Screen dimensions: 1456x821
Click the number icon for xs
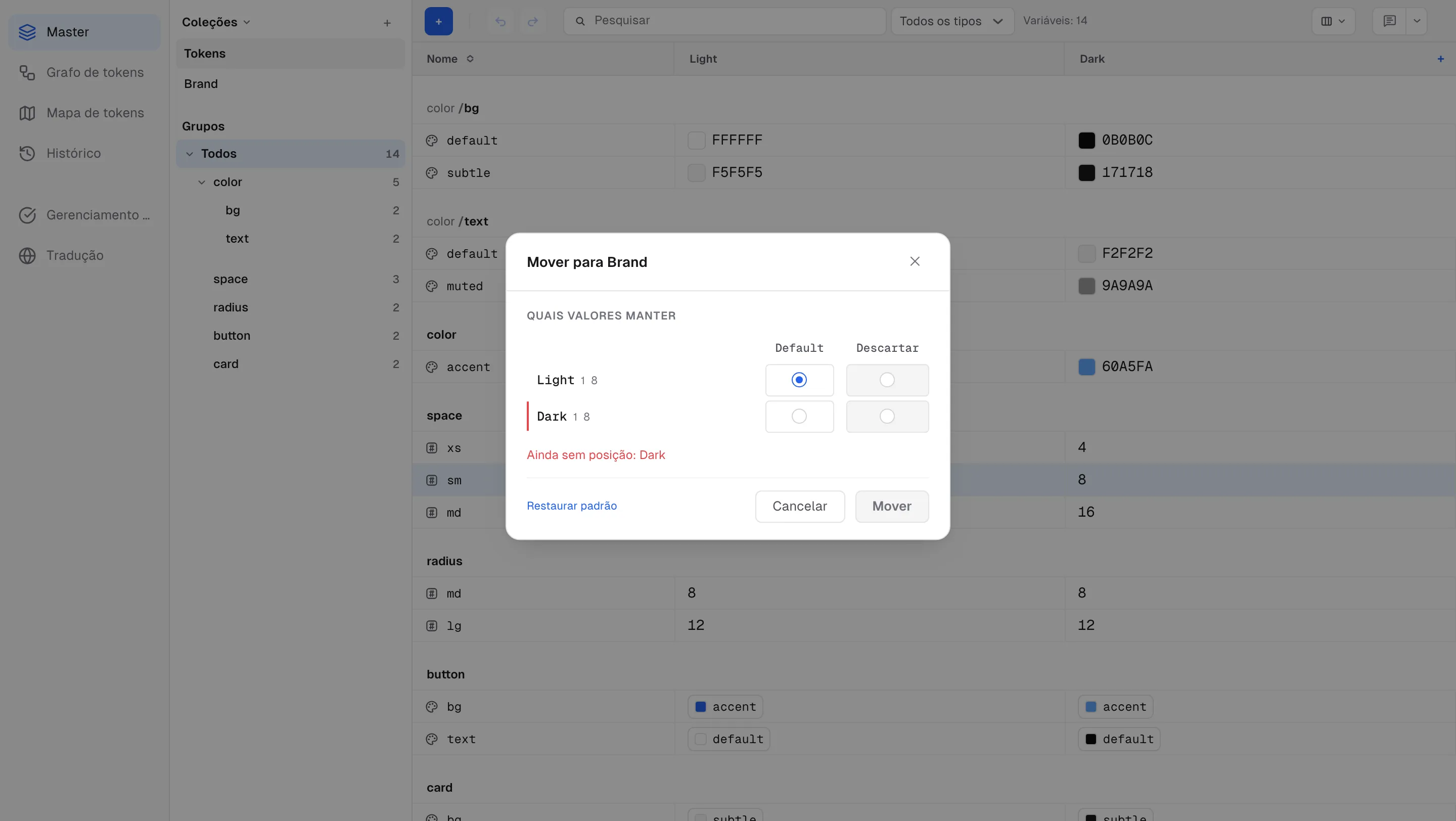point(432,447)
